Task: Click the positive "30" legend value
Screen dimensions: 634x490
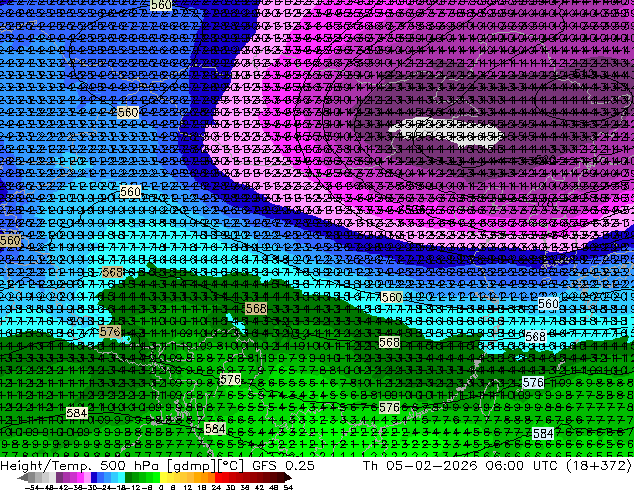Action: pyautogui.click(x=230, y=487)
